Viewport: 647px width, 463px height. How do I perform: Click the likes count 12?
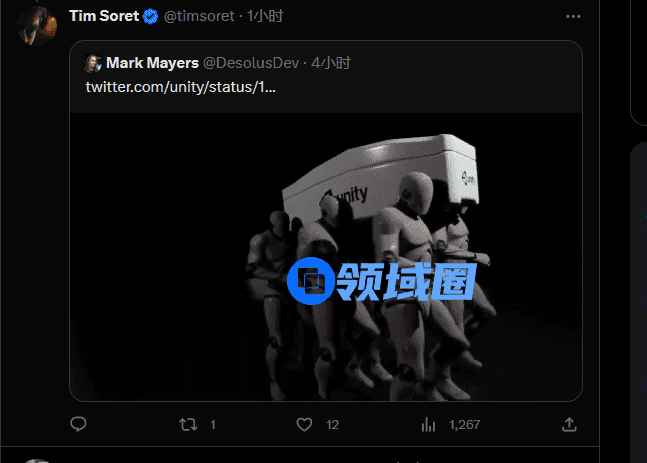pos(332,425)
